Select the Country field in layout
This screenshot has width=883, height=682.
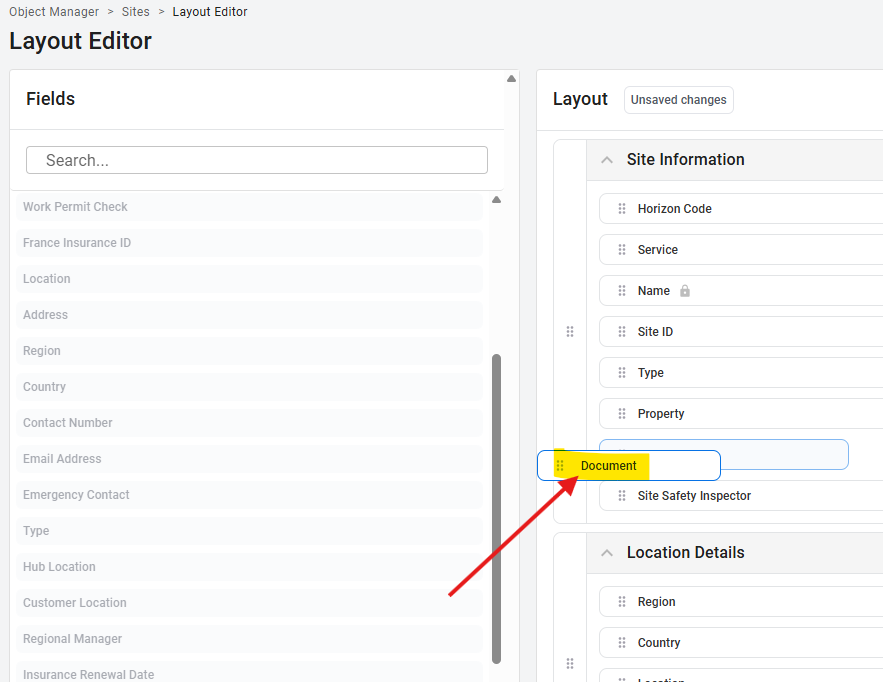click(659, 643)
